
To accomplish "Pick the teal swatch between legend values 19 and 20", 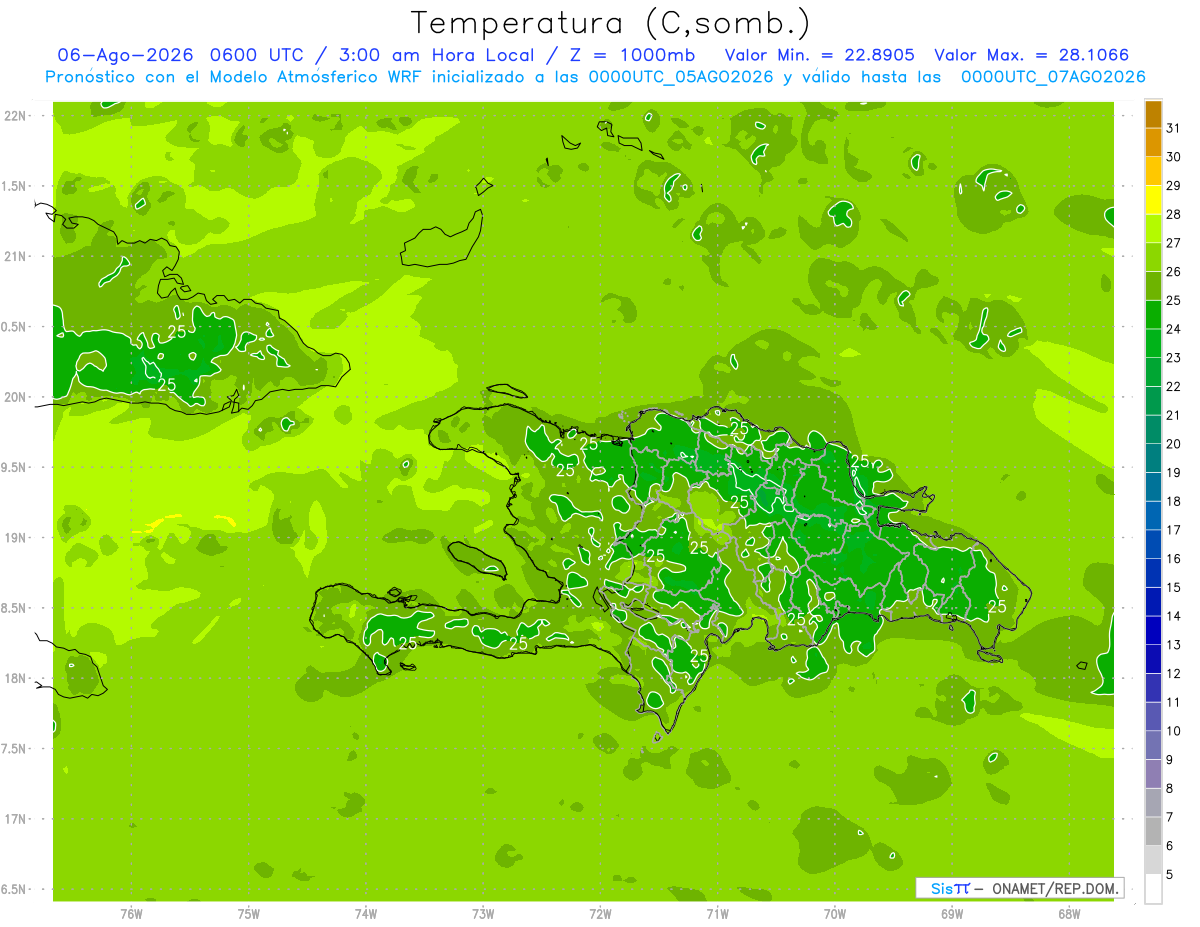I will tap(1153, 458).
